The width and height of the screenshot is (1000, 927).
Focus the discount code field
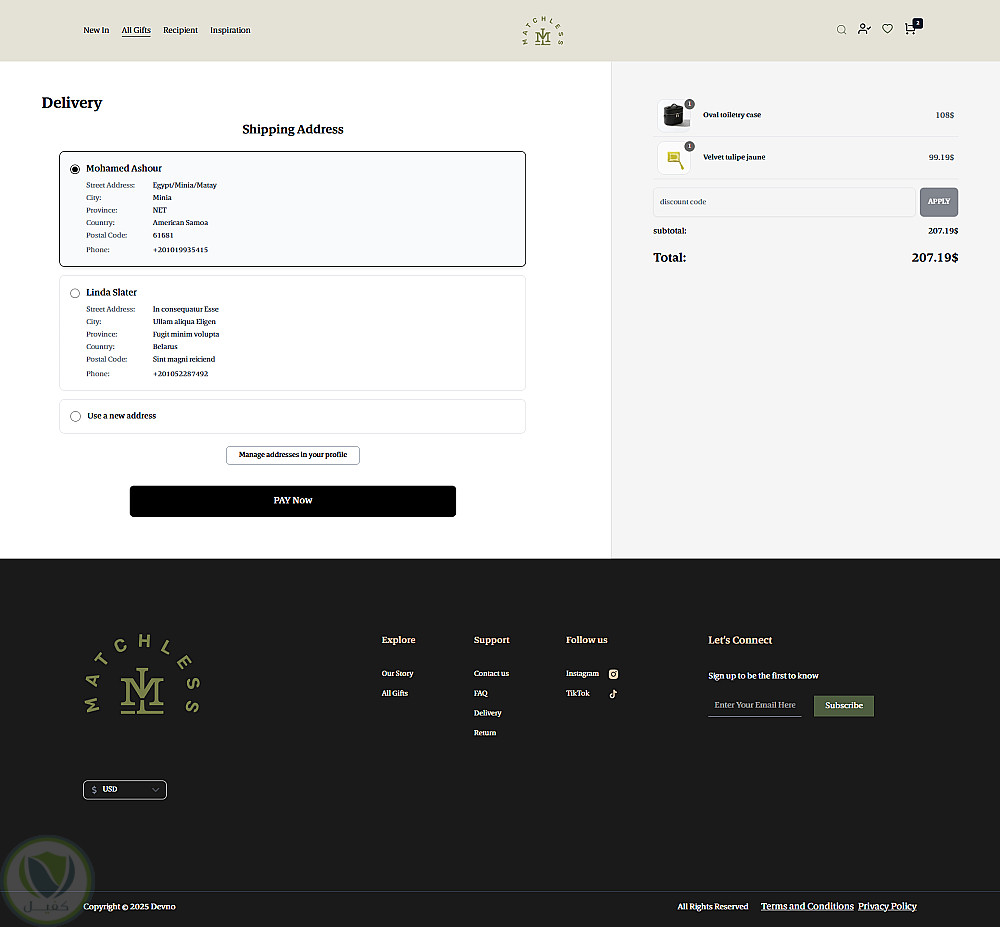click(784, 202)
